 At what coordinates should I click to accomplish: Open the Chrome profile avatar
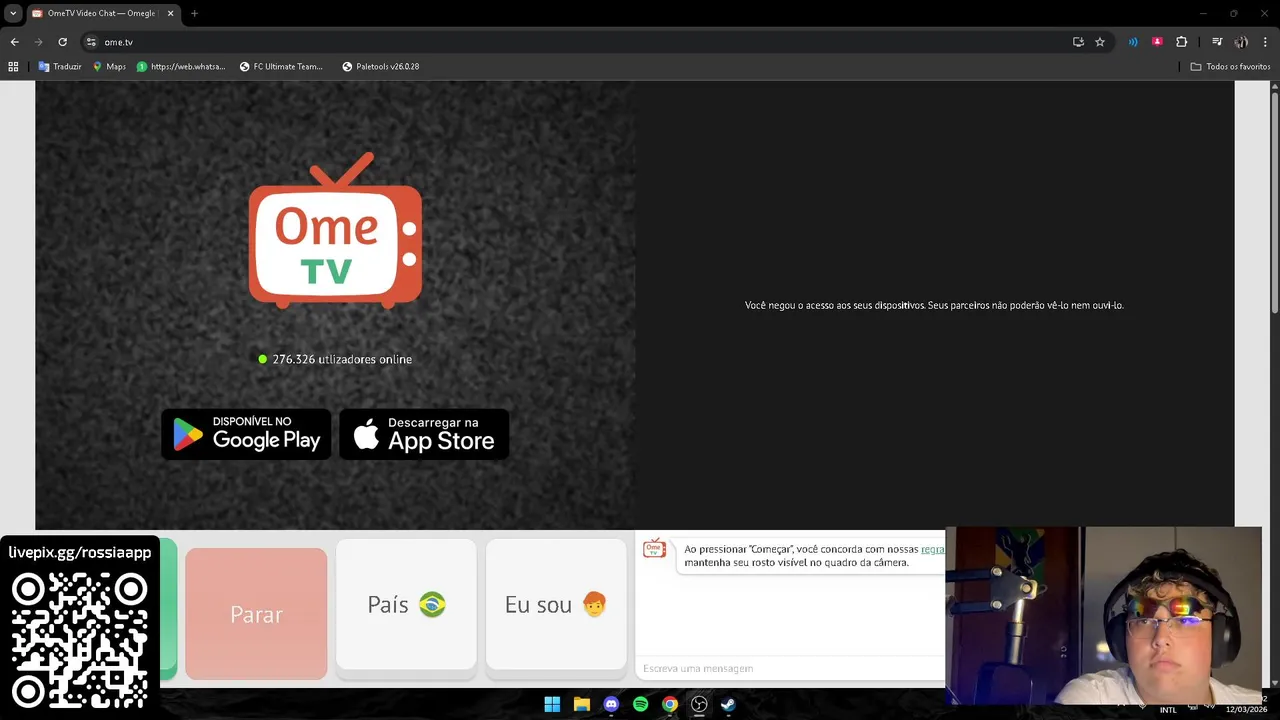[1241, 42]
